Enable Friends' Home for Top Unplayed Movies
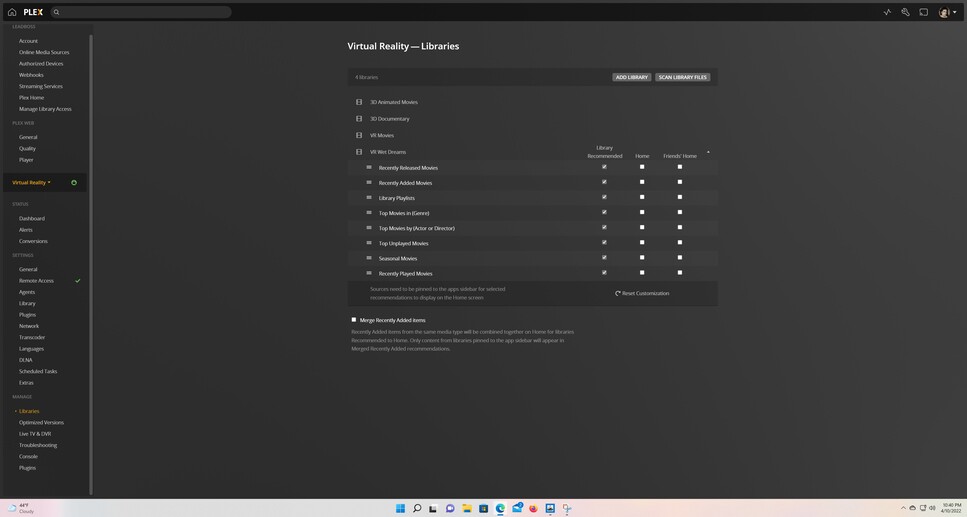The image size is (967, 517). [x=680, y=242]
